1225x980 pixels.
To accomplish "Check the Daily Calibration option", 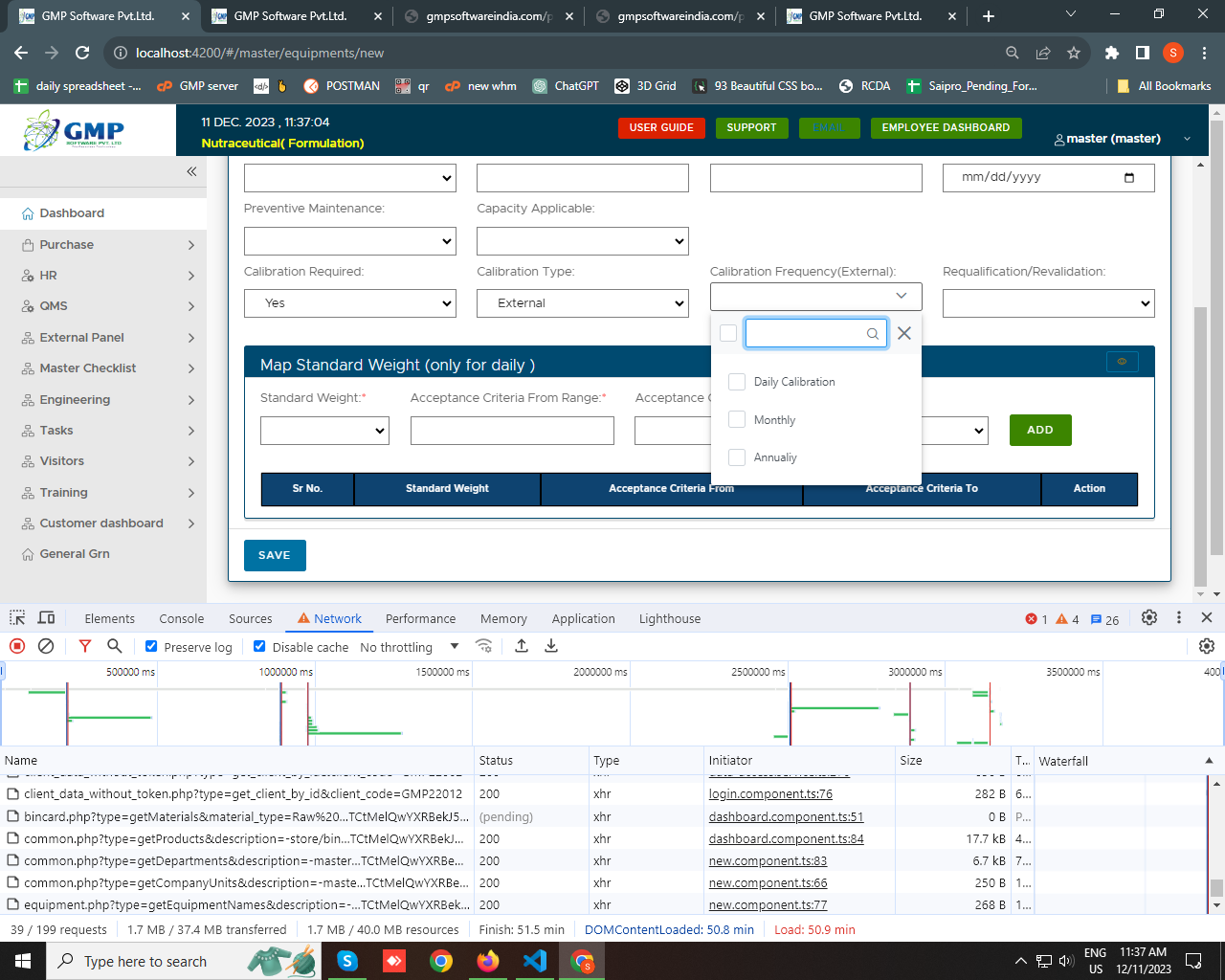I will click(x=737, y=382).
